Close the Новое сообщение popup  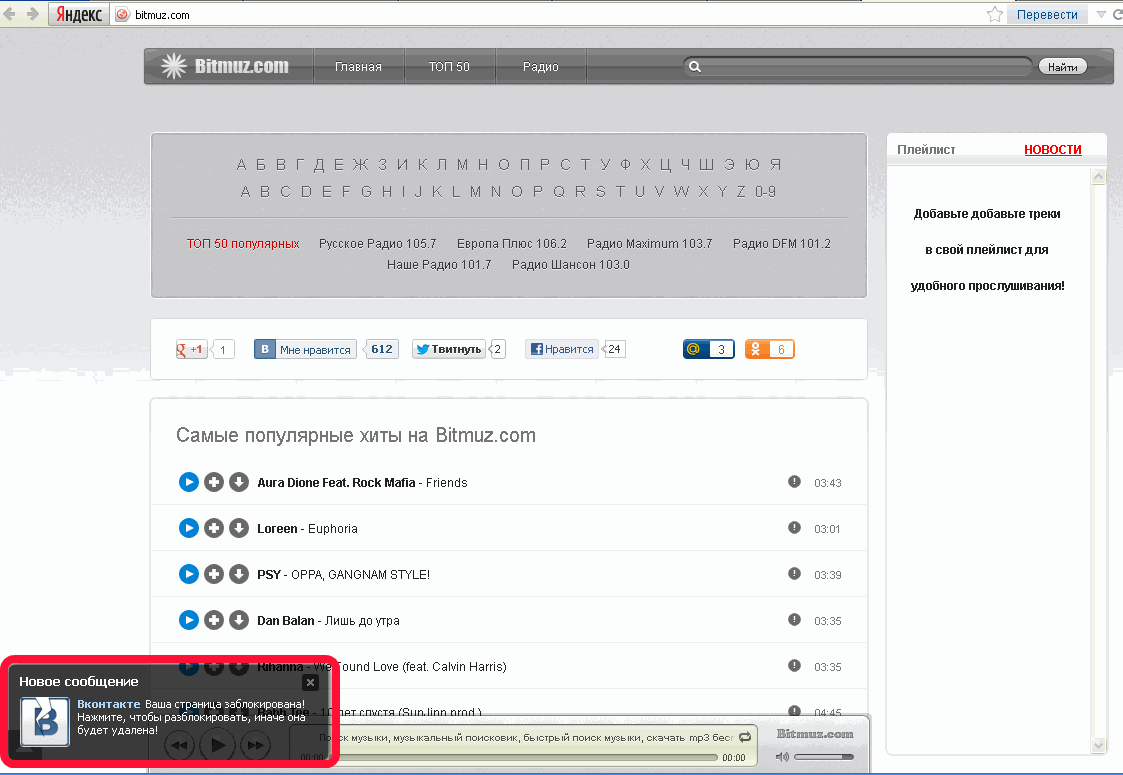click(310, 683)
